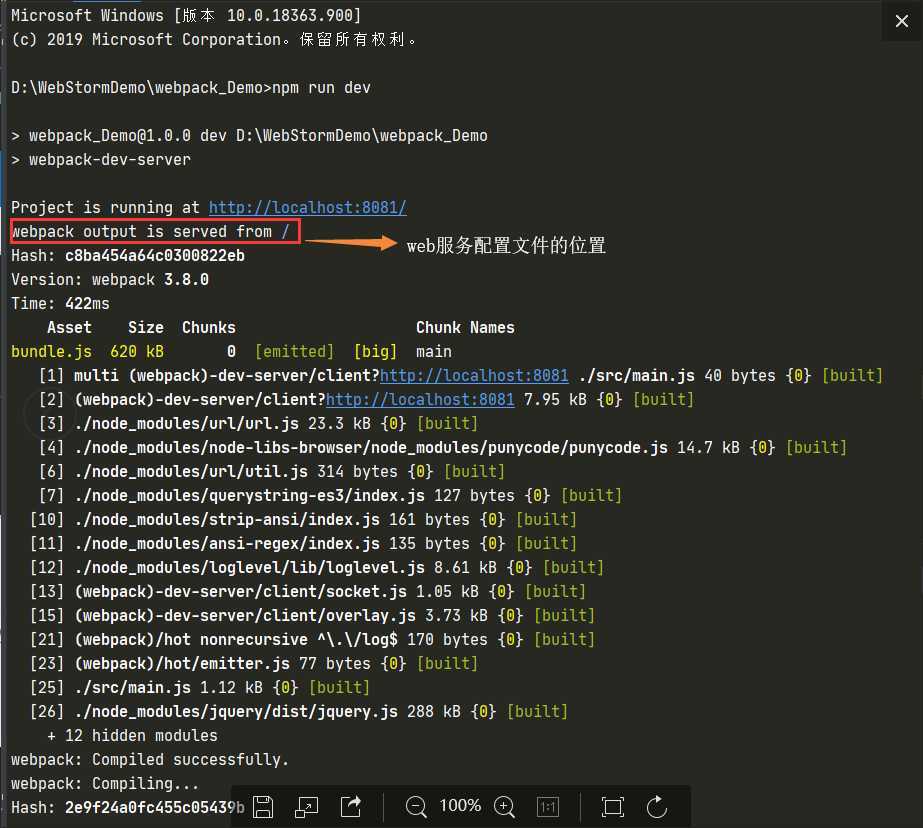Click the 'Microsoft Windows' version line
This screenshot has width=923, height=828.
pos(186,15)
